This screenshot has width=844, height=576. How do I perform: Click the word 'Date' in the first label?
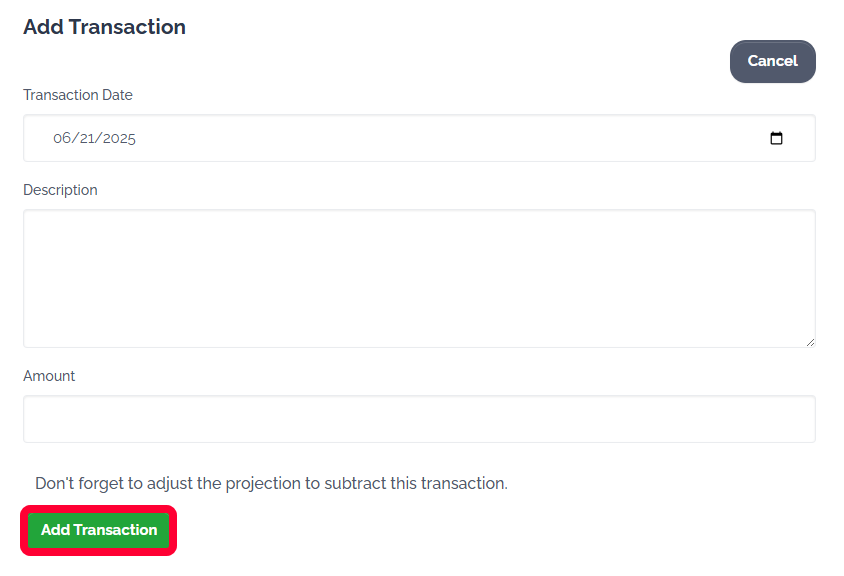[x=115, y=95]
